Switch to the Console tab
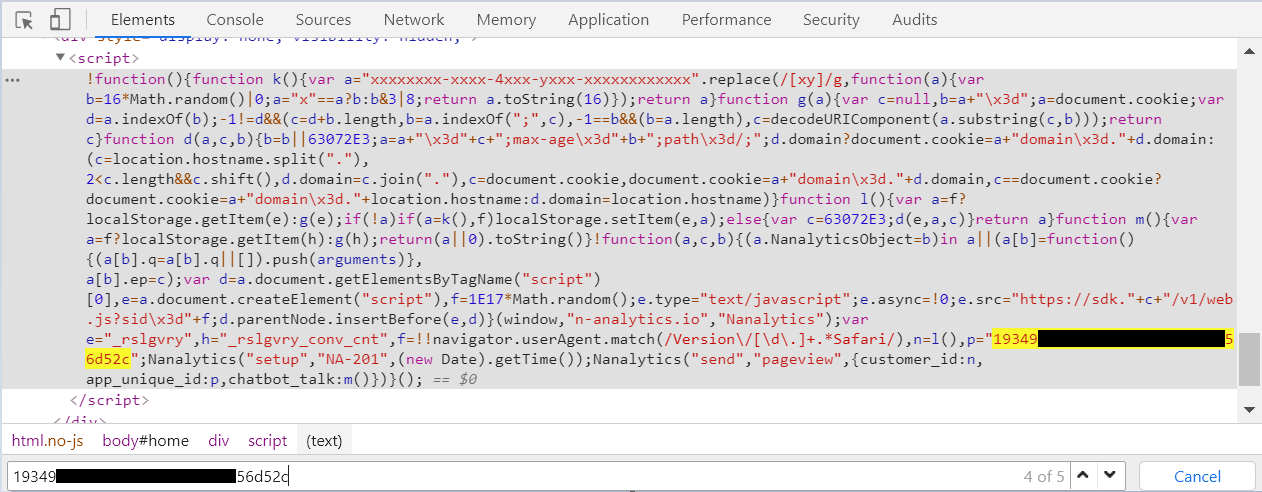The image size is (1262, 492). point(235,20)
